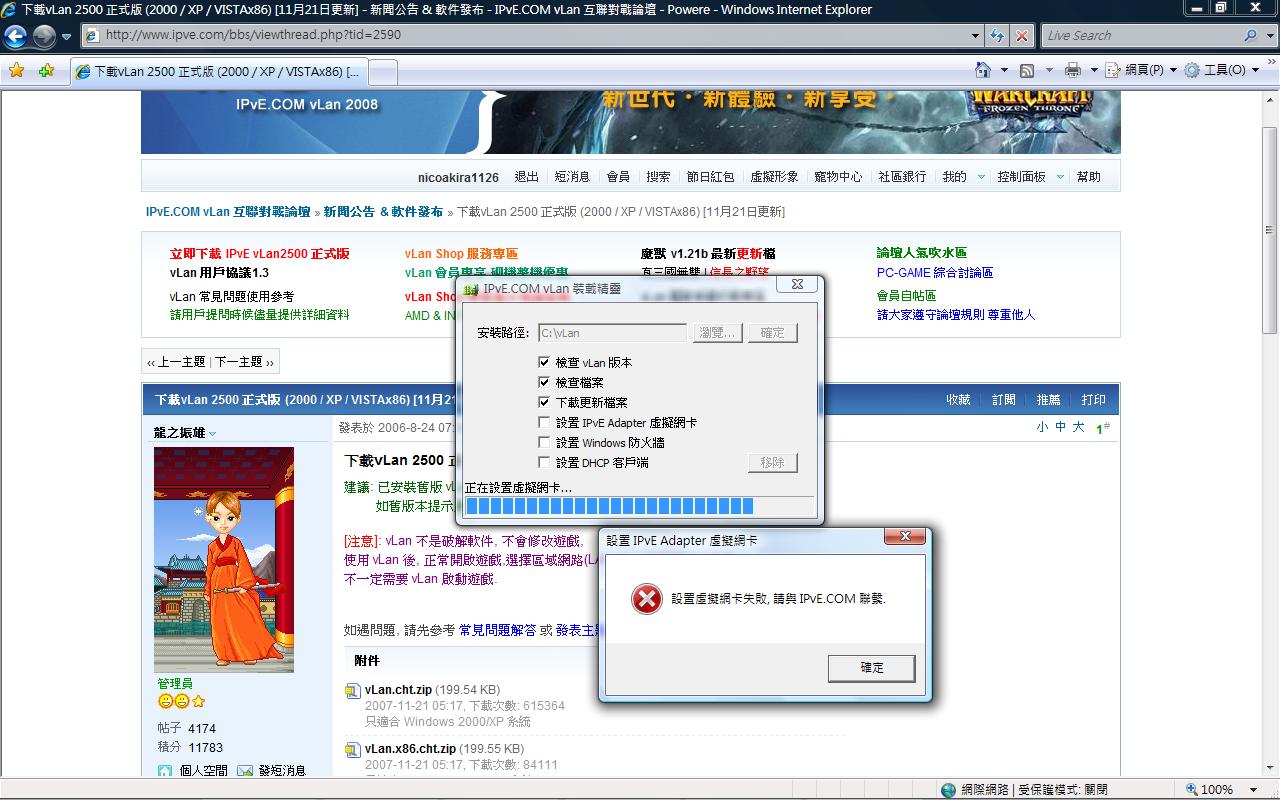
Task: Click the 上一主題 link
Action: click(181, 362)
